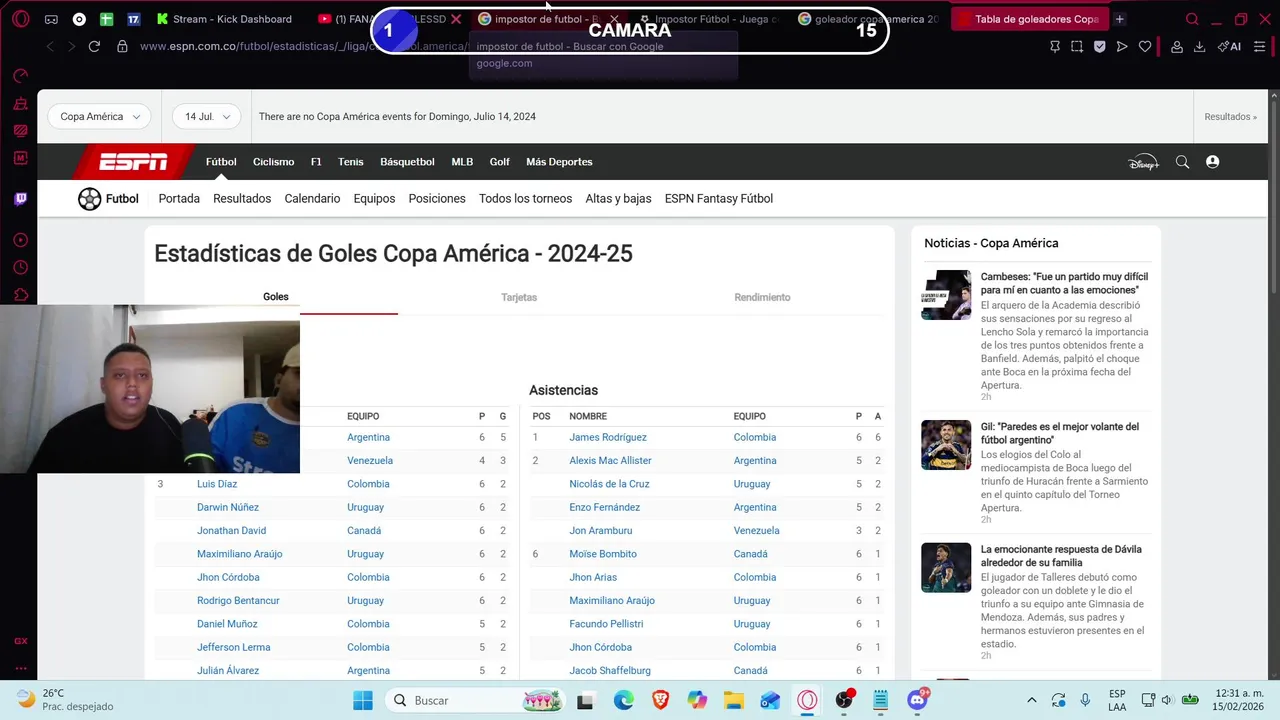Open ESPN Fantasy Fútbol link
Viewport: 1280px width, 720px height.
tap(719, 198)
